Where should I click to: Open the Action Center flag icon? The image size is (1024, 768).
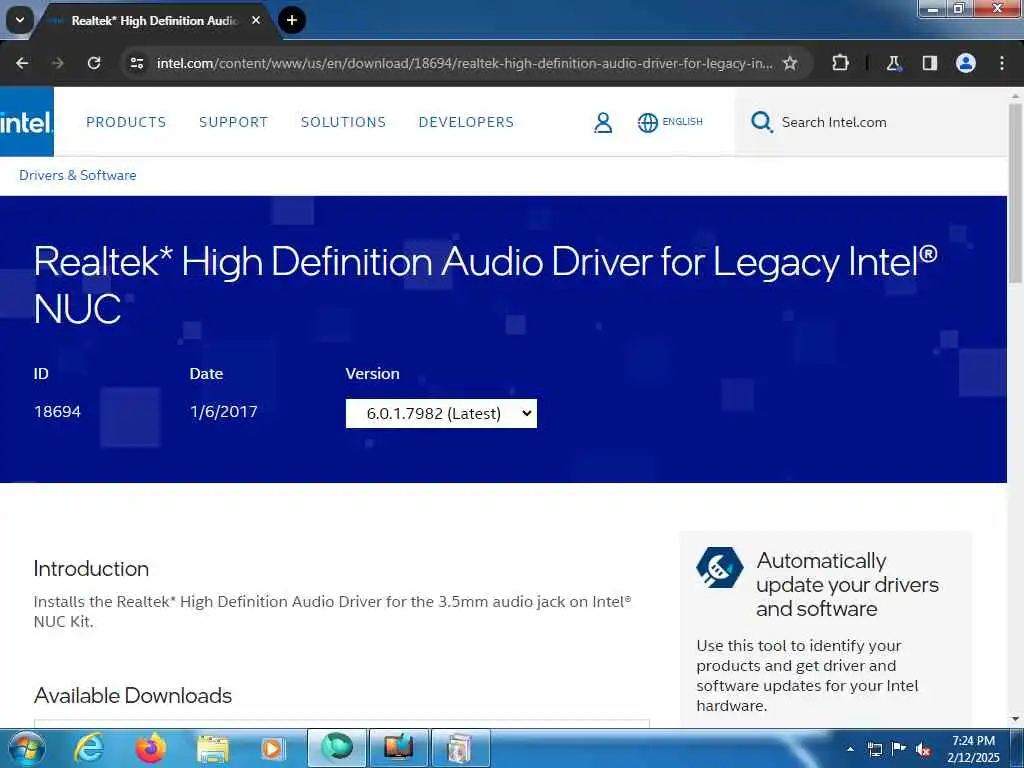click(899, 749)
